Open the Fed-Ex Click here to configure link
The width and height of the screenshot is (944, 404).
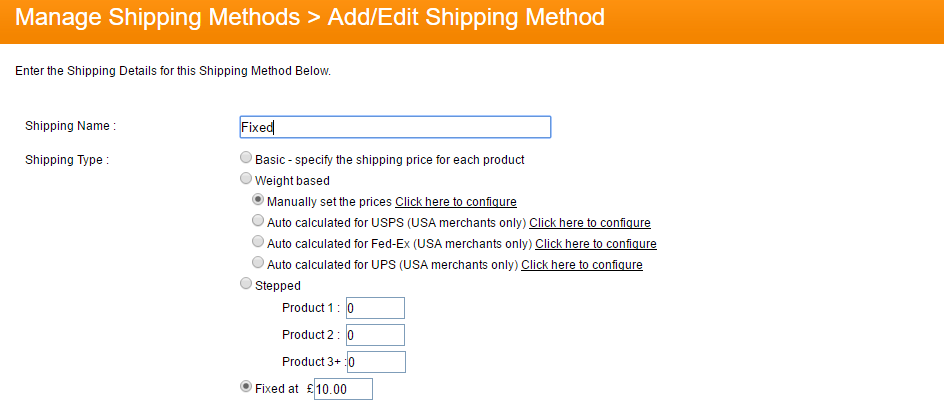[595, 243]
